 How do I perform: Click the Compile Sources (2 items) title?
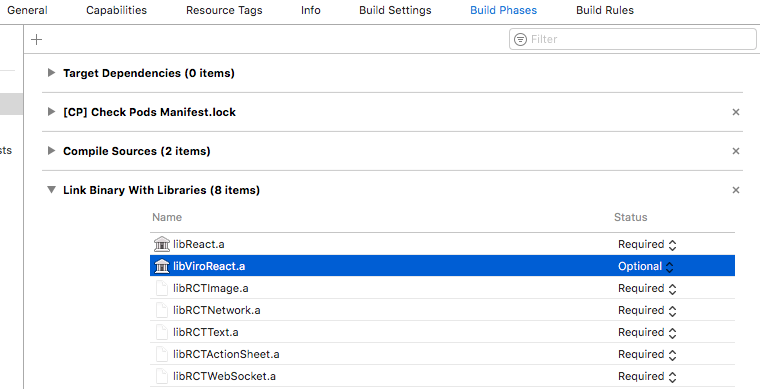(137, 151)
